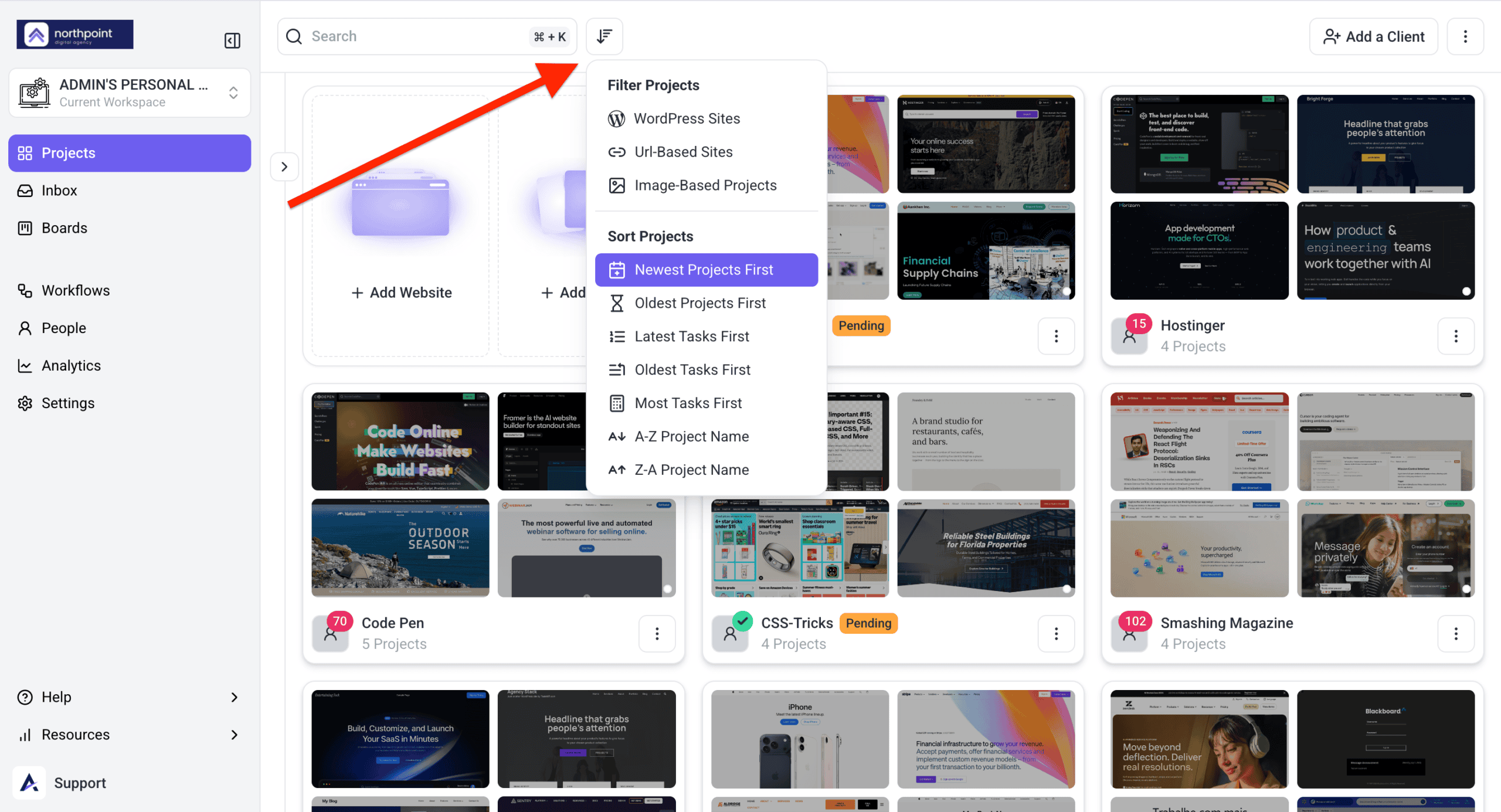Sort by Z-A Project Name
Screen dimensions: 1501x812
[x=707, y=470]
